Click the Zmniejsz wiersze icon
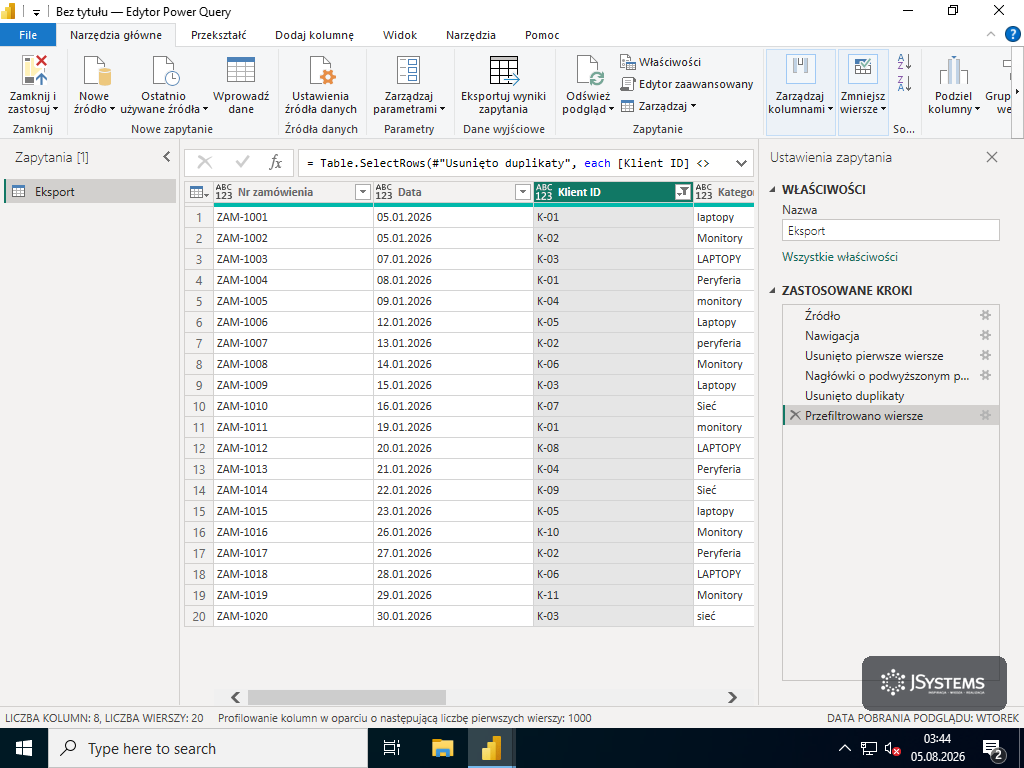This screenshot has height=768, width=1024. 863,71
